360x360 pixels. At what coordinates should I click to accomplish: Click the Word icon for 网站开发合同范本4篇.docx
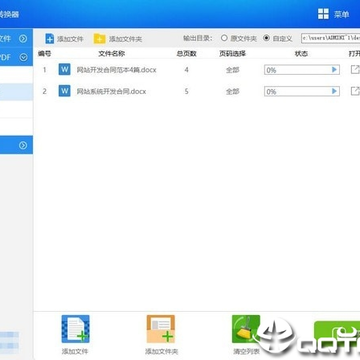64,70
